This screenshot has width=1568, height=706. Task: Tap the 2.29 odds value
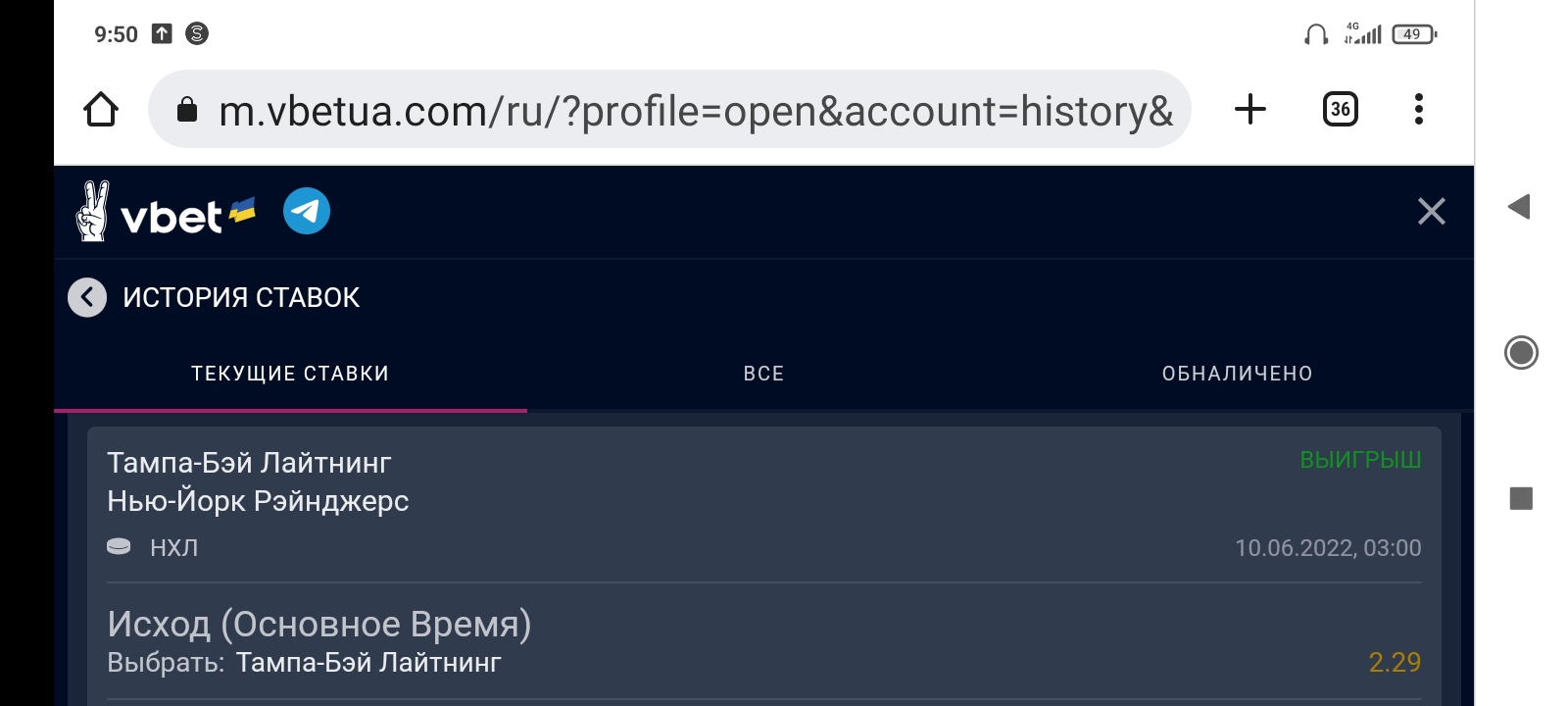(1394, 663)
